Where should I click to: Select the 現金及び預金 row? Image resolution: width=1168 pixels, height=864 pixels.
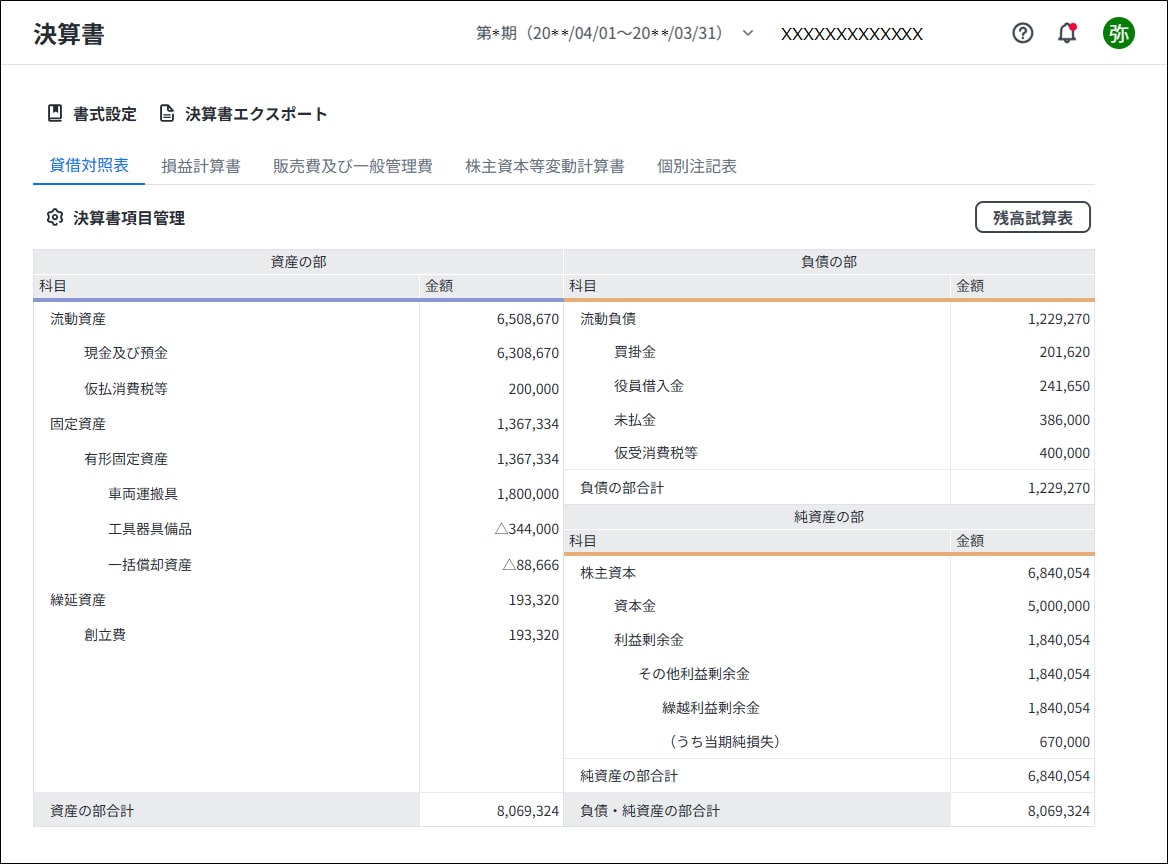[x=298, y=353]
